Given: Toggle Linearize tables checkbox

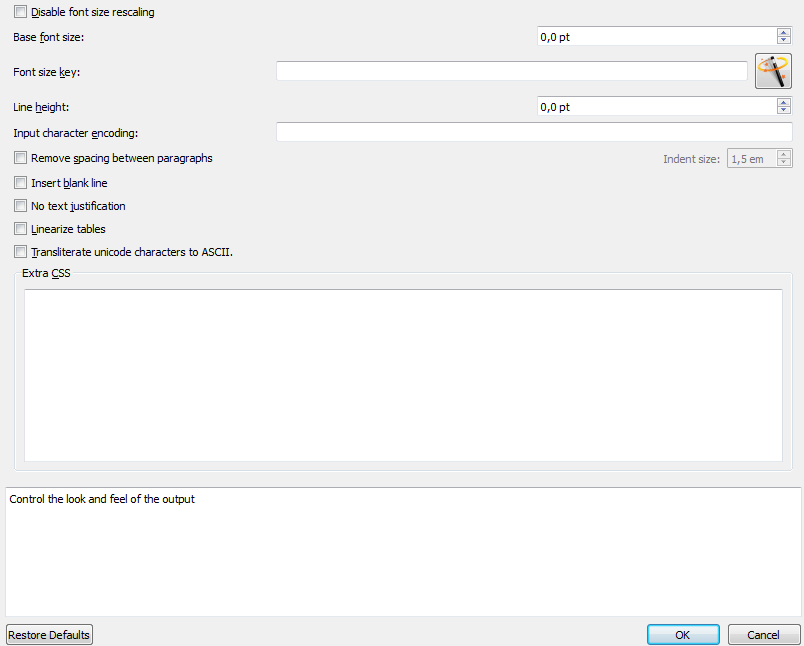Looking at the screenshot, I should pos(21,229).
